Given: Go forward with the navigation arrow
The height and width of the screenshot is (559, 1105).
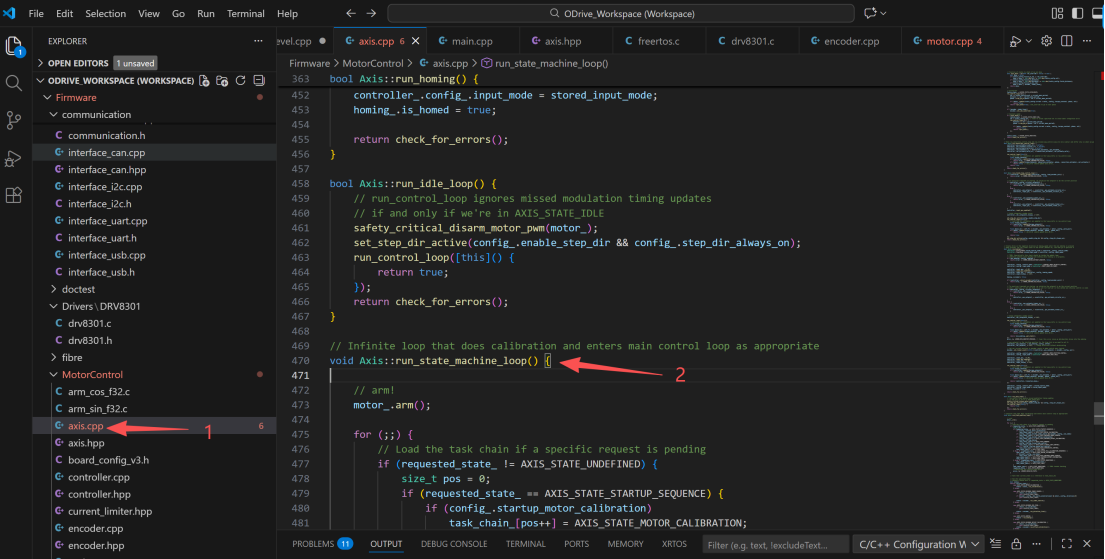Looking at the screenshot, I should pos(371,13).
